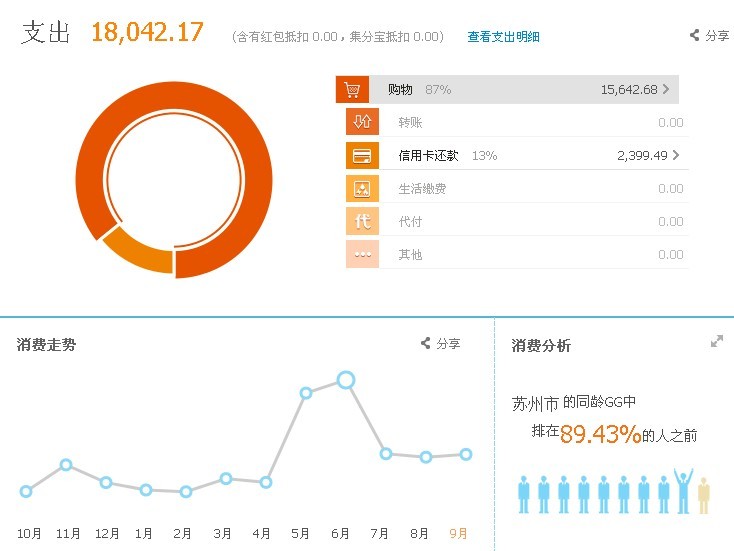Open the 查看支出明细 link
This screenshot has width=734, height=551.
[x=503, y=37]
